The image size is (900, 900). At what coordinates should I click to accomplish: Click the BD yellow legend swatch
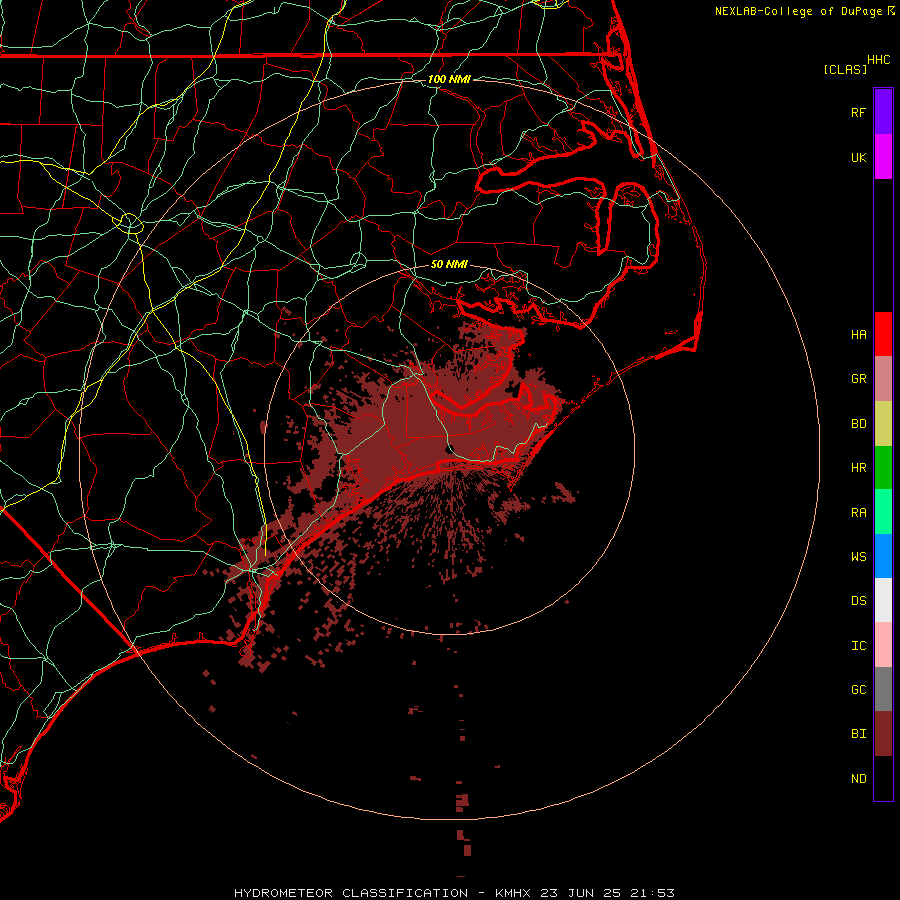coord(883,424)
